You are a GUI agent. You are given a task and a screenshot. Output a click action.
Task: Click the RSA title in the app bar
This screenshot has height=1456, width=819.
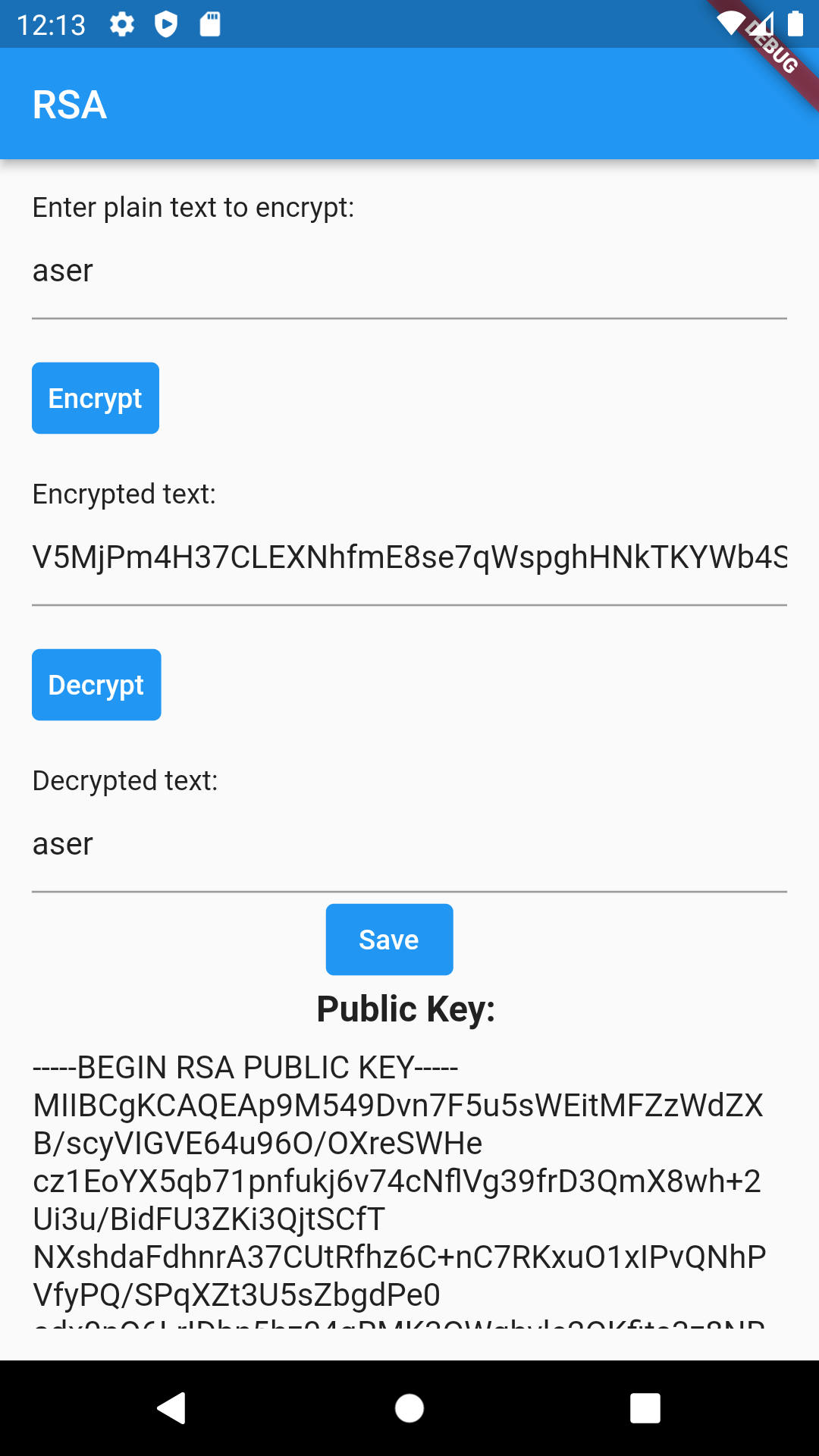point(70,105)
